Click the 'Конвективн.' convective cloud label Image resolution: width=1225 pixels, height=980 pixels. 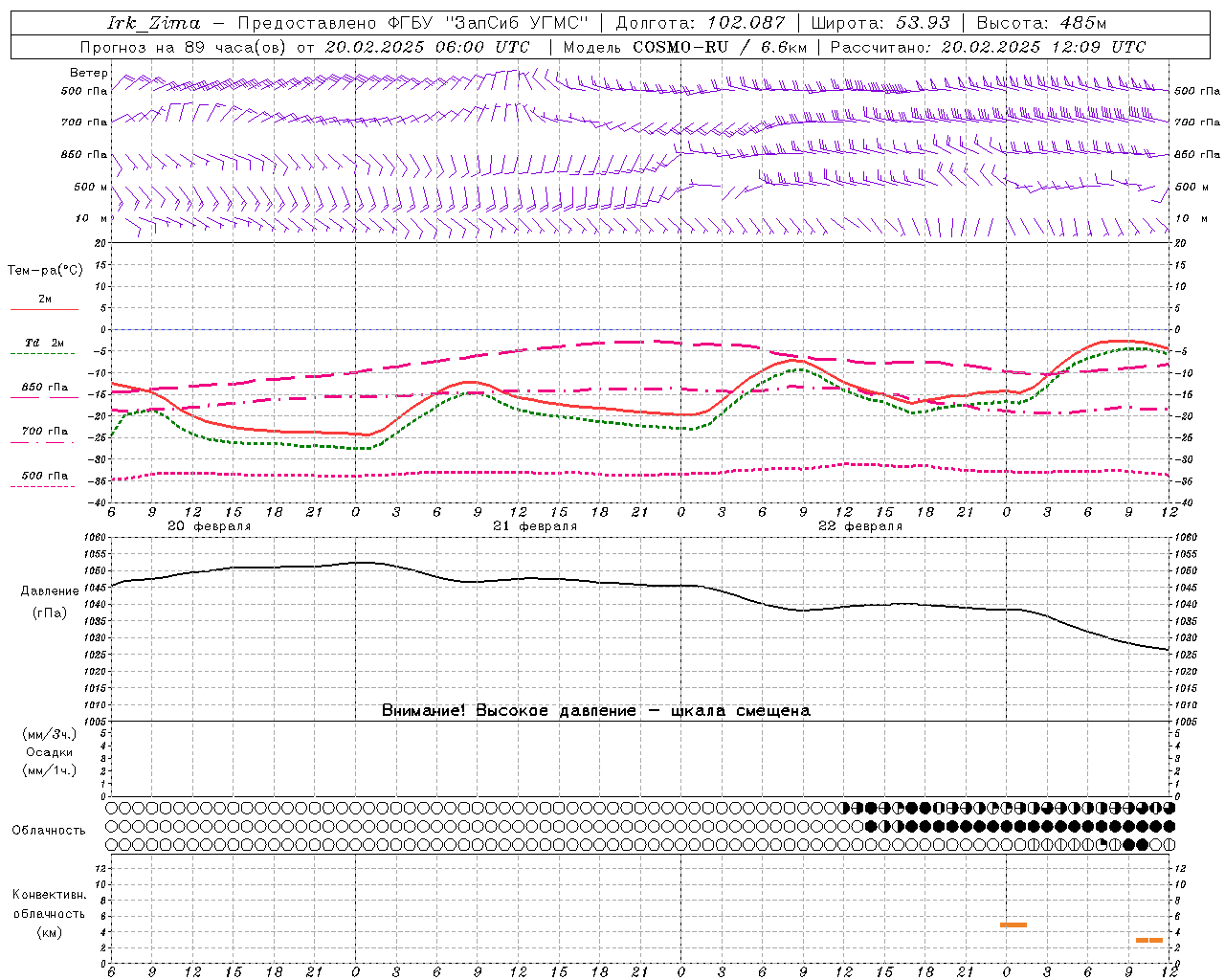[49, 895]
